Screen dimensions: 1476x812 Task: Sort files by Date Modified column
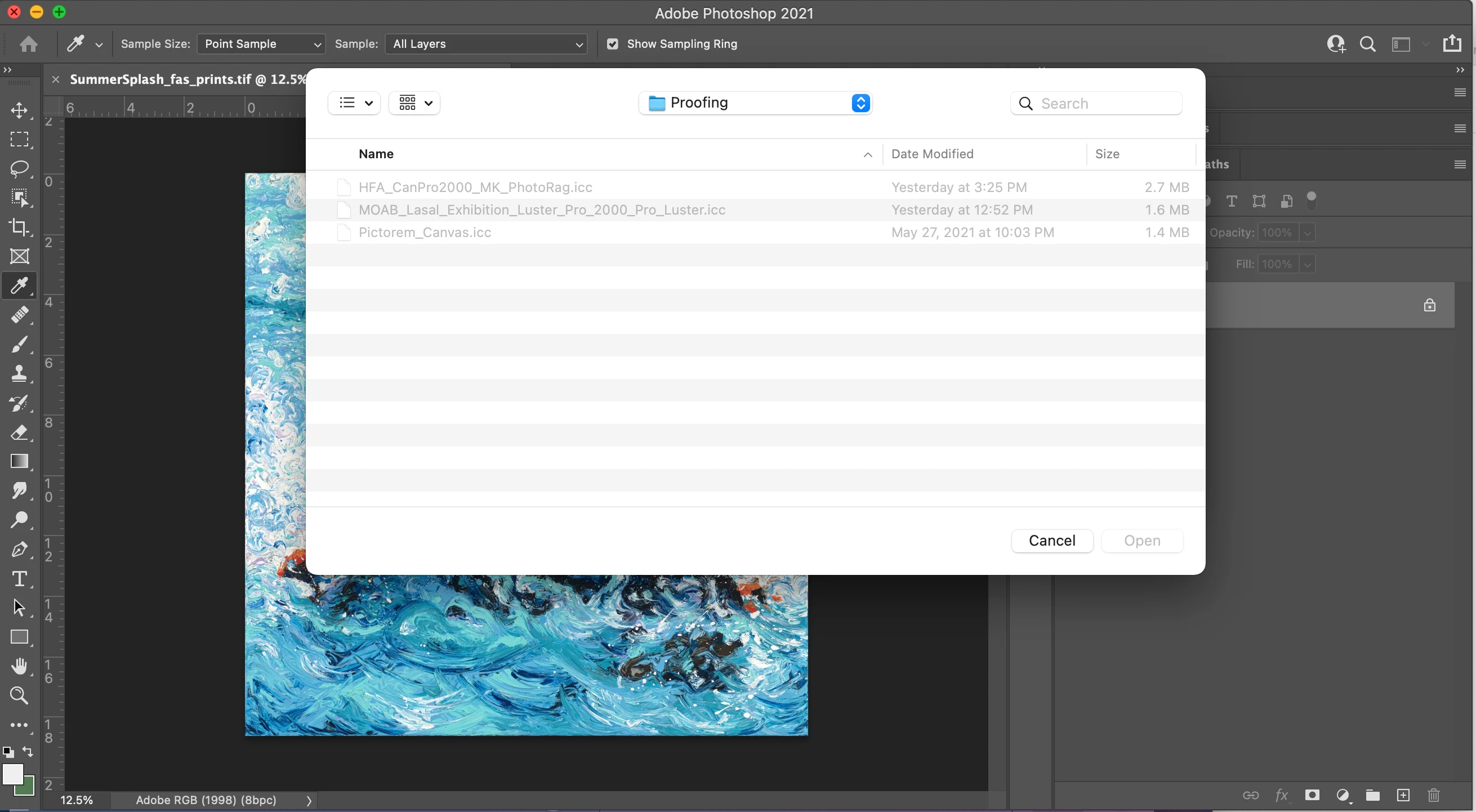[932, 154]
